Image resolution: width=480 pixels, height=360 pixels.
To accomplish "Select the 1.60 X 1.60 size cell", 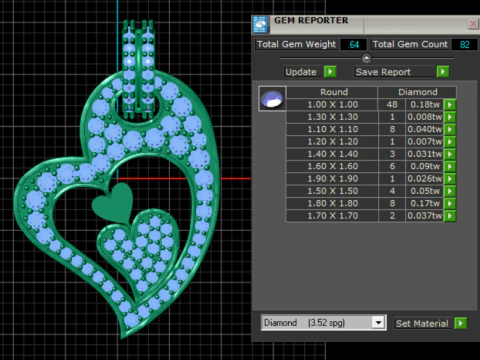I will coord(332,166).
